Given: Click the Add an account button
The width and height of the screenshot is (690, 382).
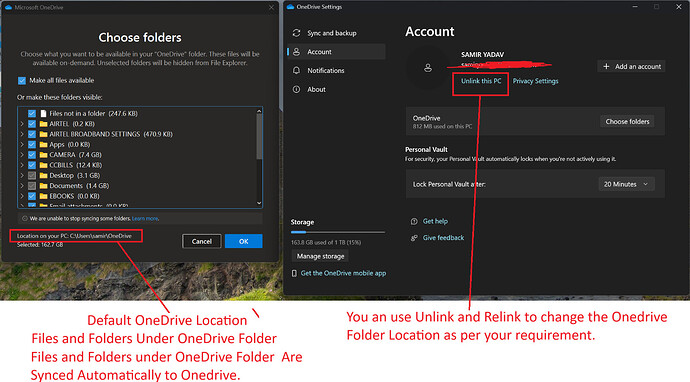Looking at the screenshot, I should (631, 66).
